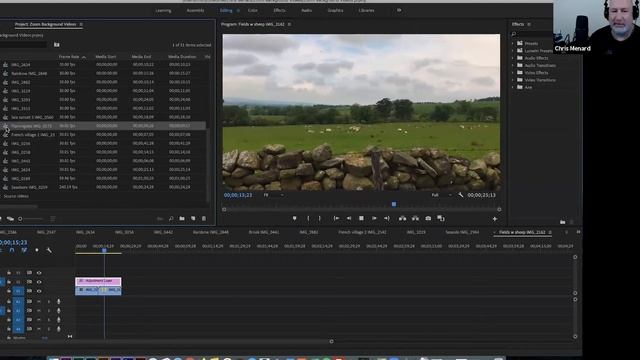
Task: Click the timeline horizontal zoom scrollbar handle
Action: pyautogui.click(x=331, y=341)
